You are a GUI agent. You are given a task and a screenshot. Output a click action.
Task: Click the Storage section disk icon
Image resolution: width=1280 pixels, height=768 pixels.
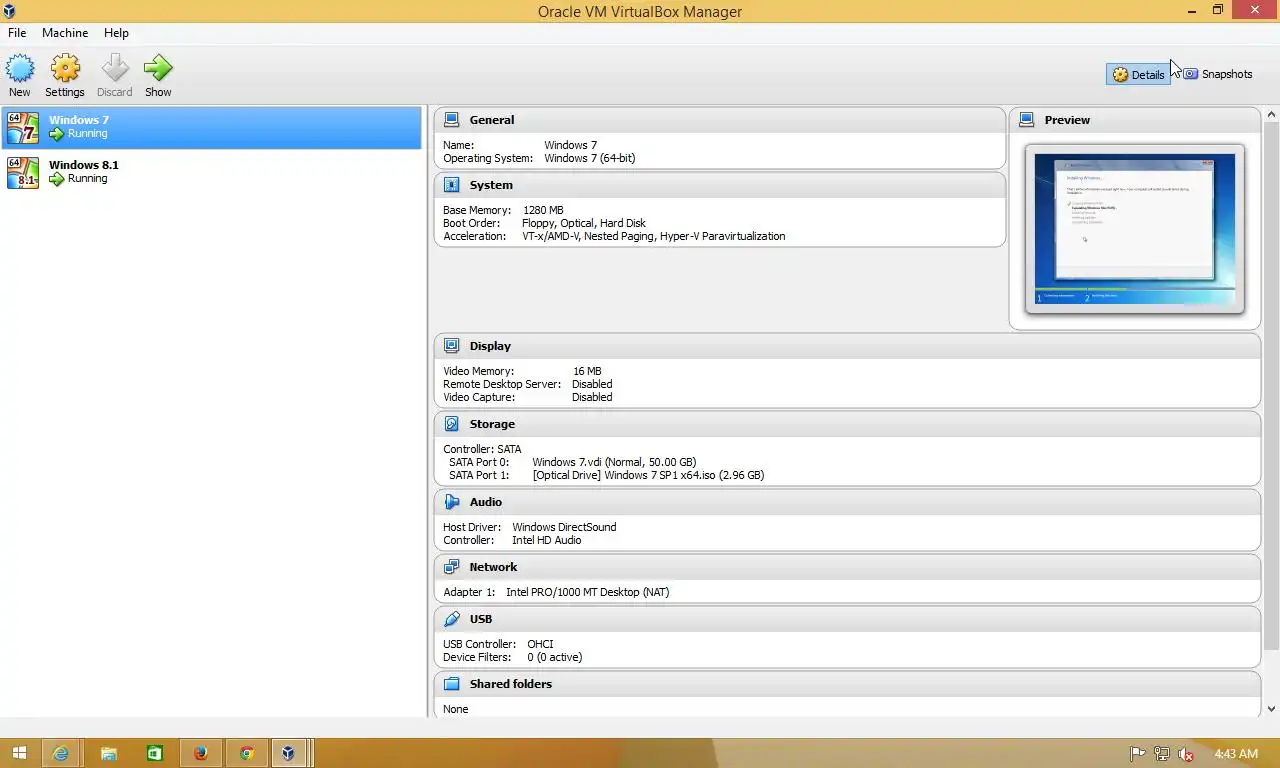(x=452, y=424)
